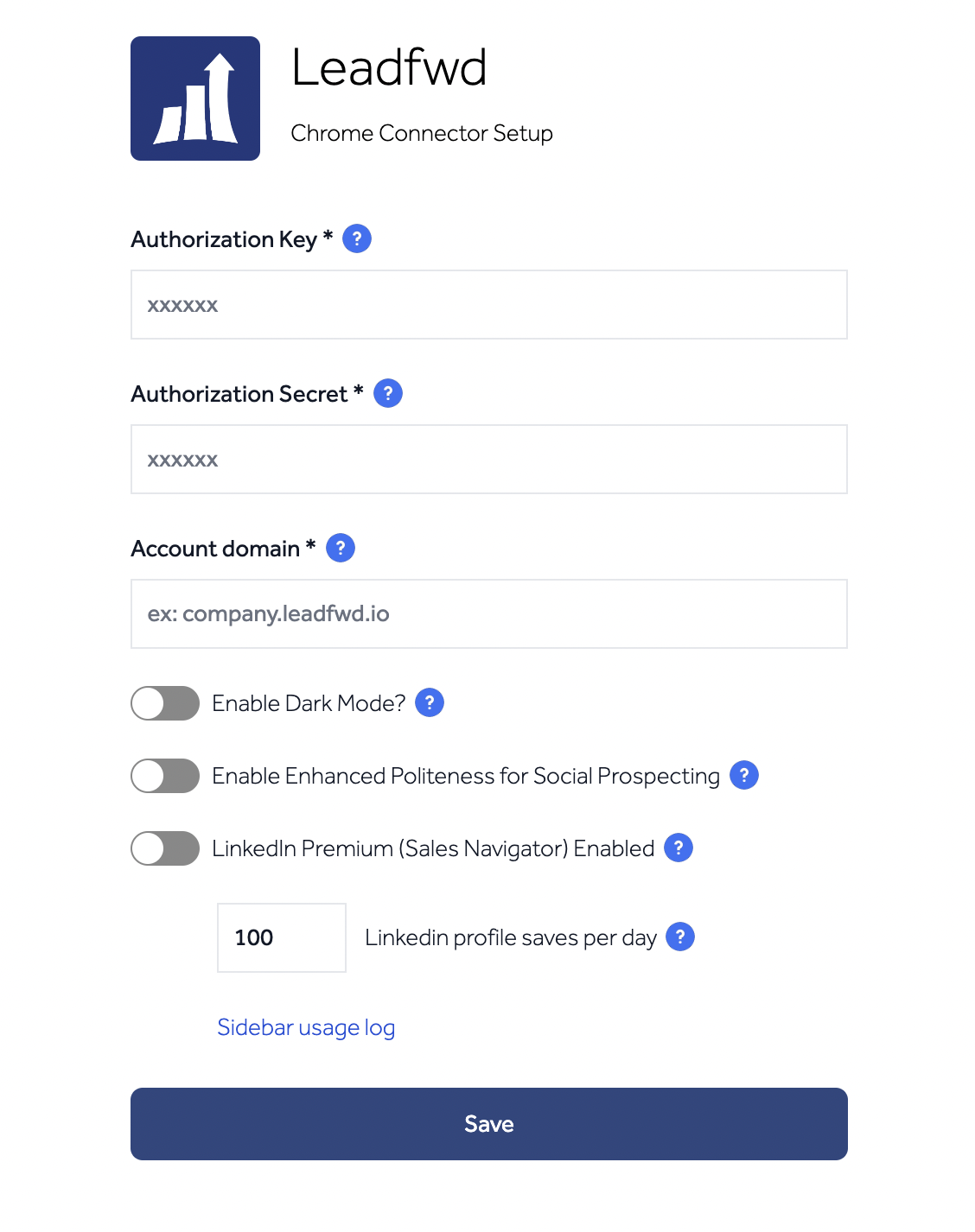Screen dimensions: 975x1232
Task: Save the connector settings
Action: (489, 1124)
